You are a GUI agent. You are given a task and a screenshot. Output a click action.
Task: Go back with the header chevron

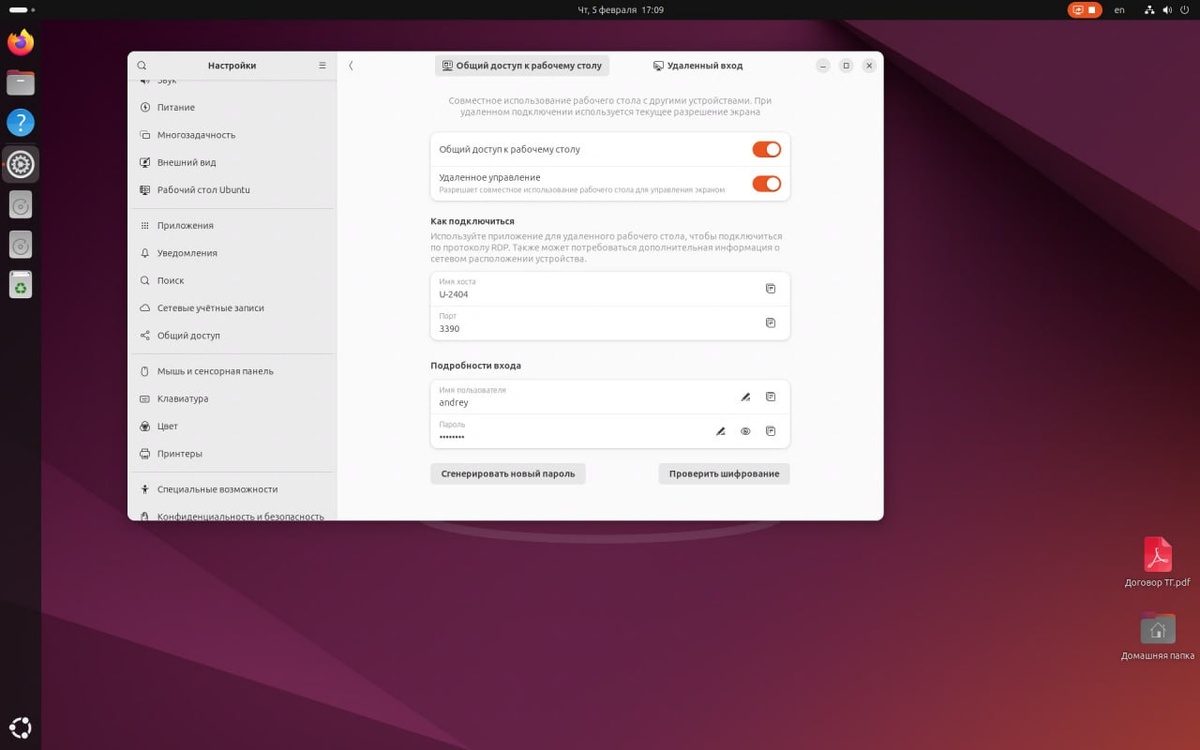coord(351,65)
